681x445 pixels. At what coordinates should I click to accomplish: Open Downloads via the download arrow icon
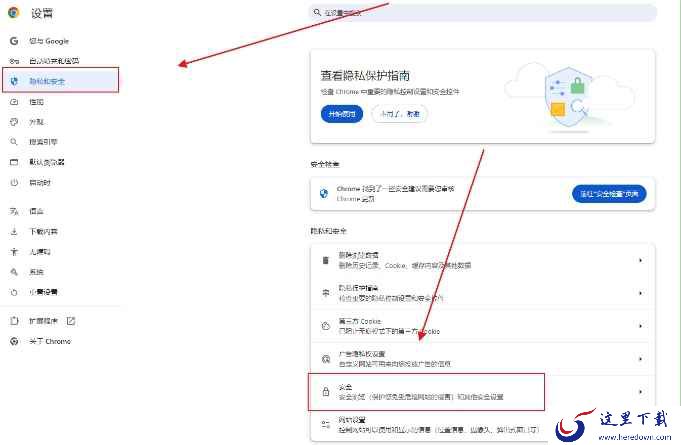(14, 231)
